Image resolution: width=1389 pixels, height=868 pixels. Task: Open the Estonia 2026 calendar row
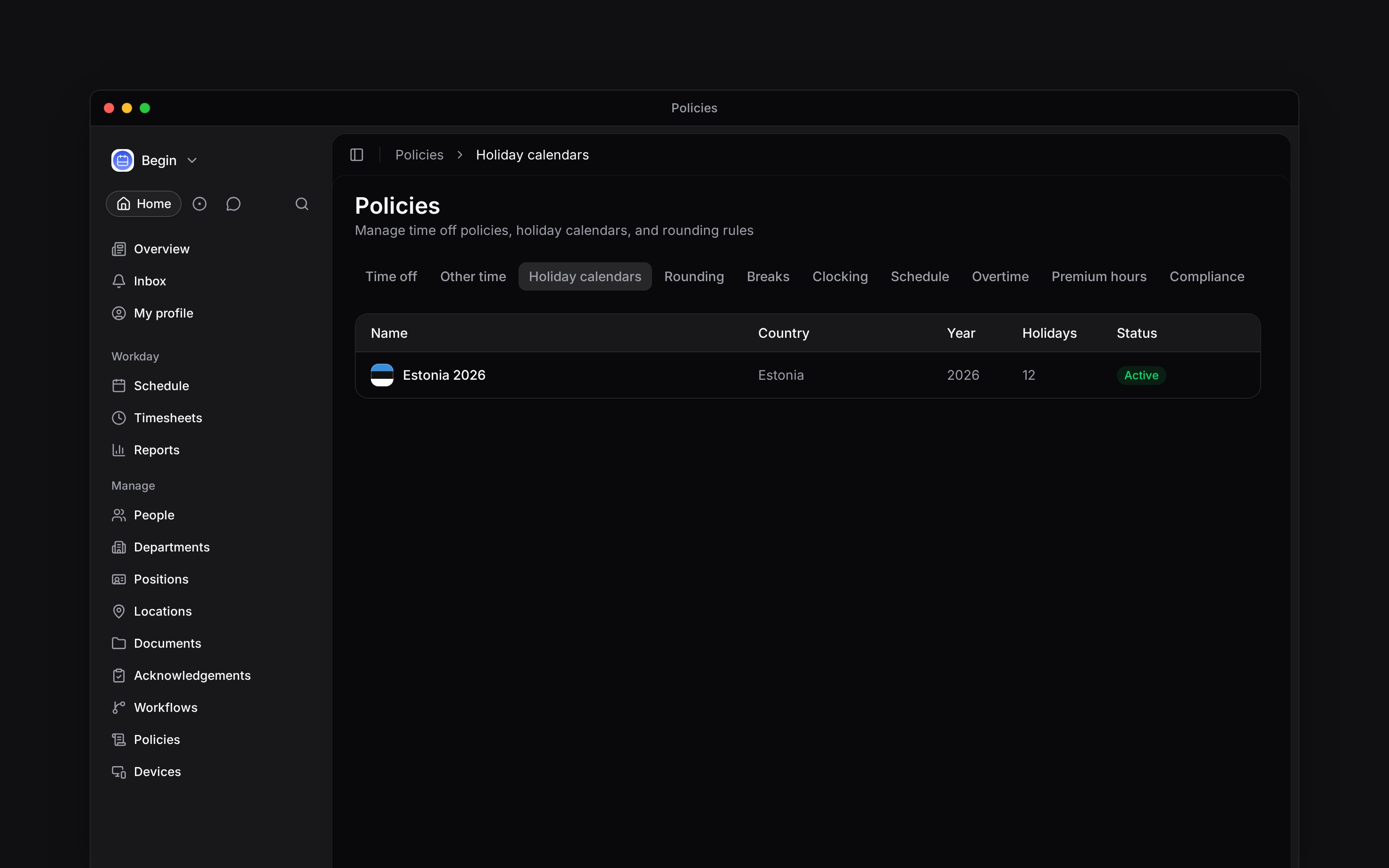(808, 376)
